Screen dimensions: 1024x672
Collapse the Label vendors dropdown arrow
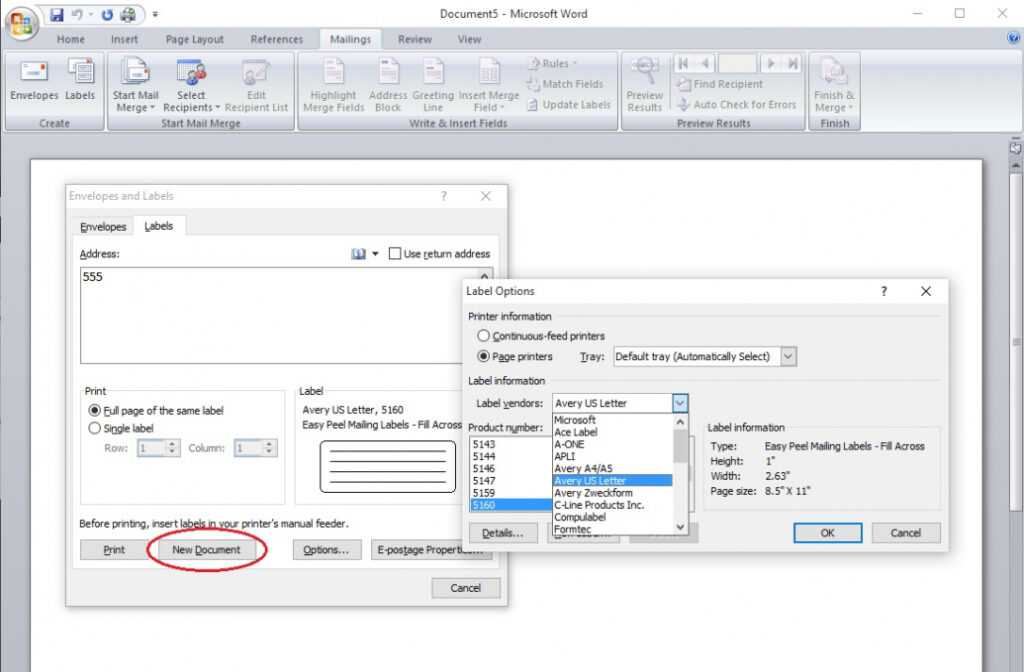(x=680, y=403)
